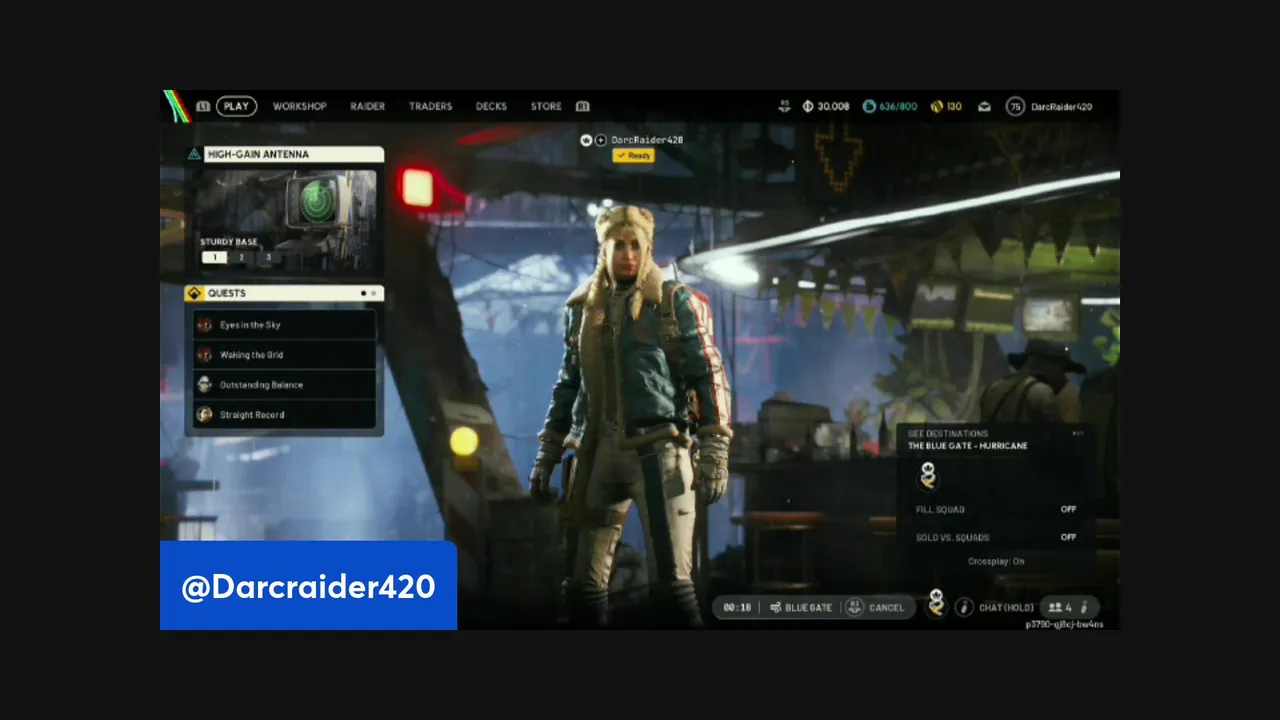The height and width of the screenshot is (720, 1280).
Task: Click the yellow diamond Quests icon
Action: [194, 293]
